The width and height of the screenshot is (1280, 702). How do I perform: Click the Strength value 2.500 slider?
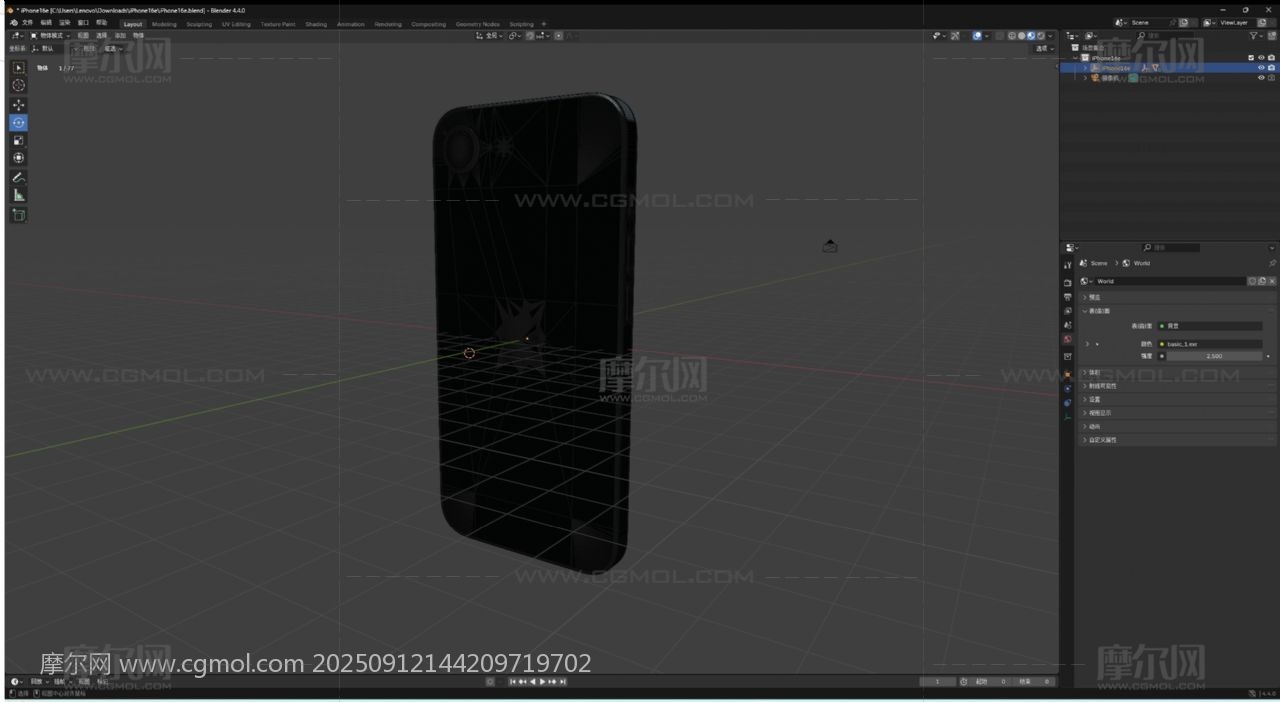pyautogui.click(x=1214, y=356)
